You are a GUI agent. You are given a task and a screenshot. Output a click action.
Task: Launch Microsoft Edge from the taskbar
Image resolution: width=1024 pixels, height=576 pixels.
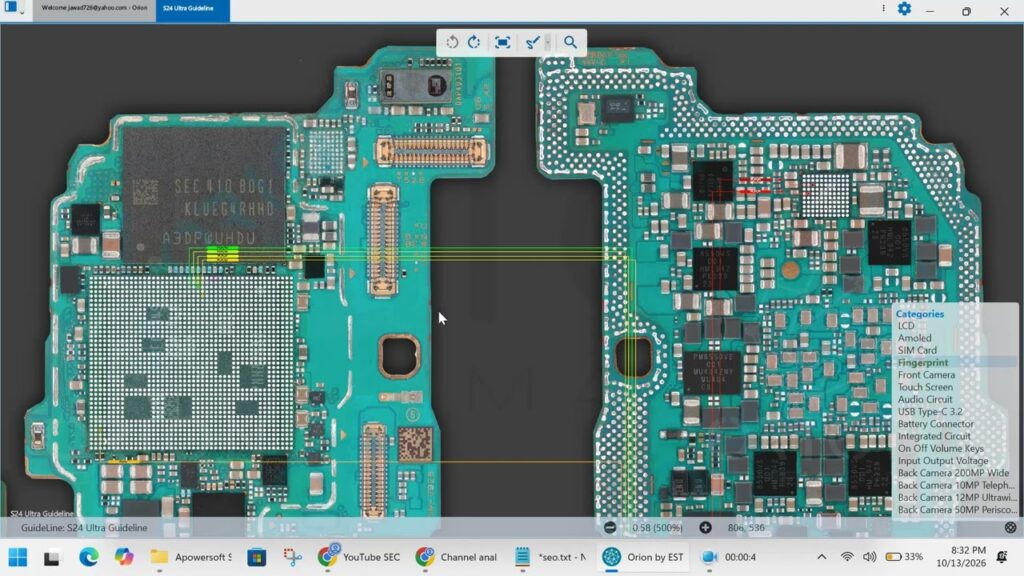88,557
